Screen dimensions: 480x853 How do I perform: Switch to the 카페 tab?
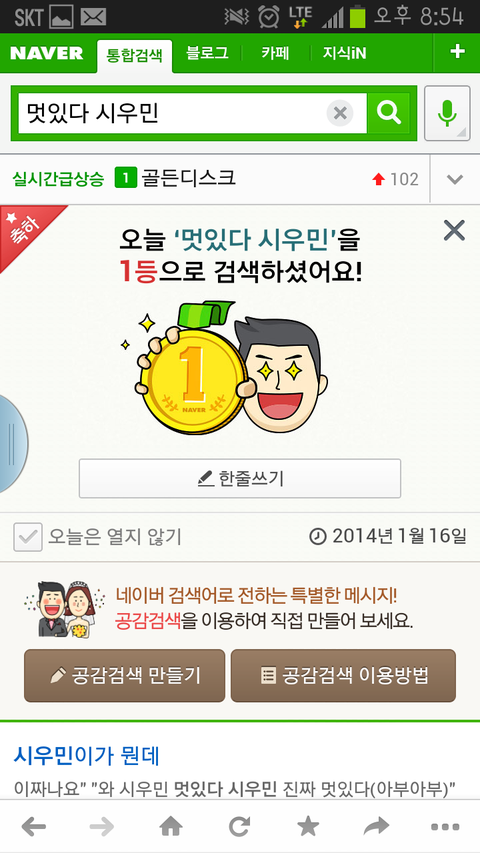point(275,53)
